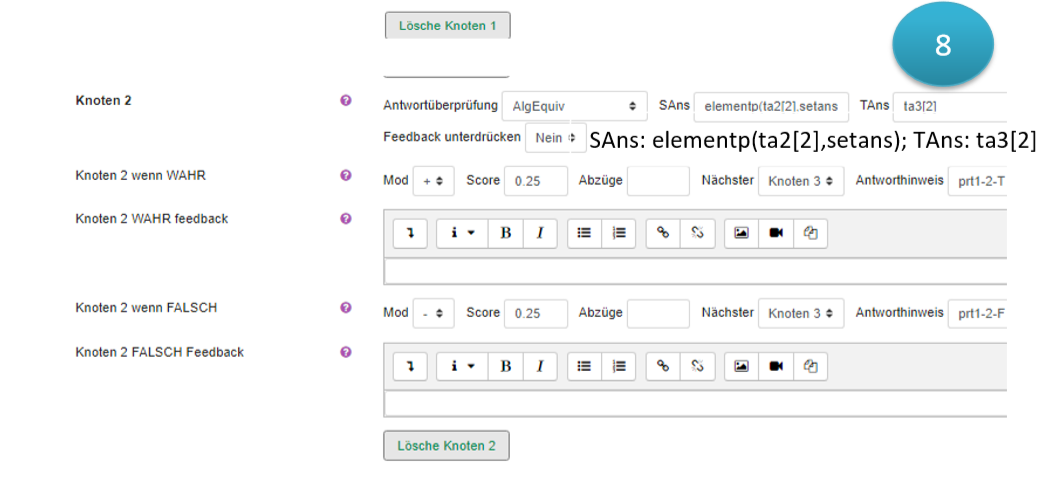Click Lösche Knoten 1 button

tap(447, 25)
